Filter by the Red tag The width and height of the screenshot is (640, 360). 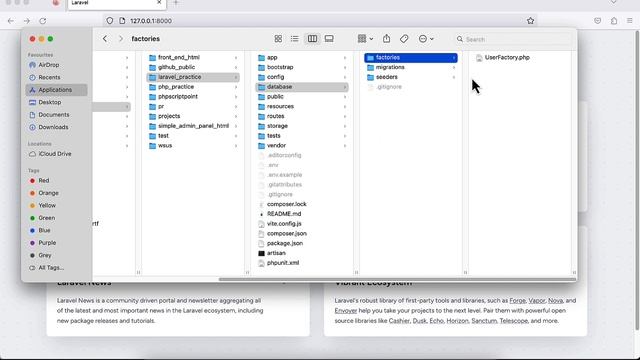[x=56, y=180]
